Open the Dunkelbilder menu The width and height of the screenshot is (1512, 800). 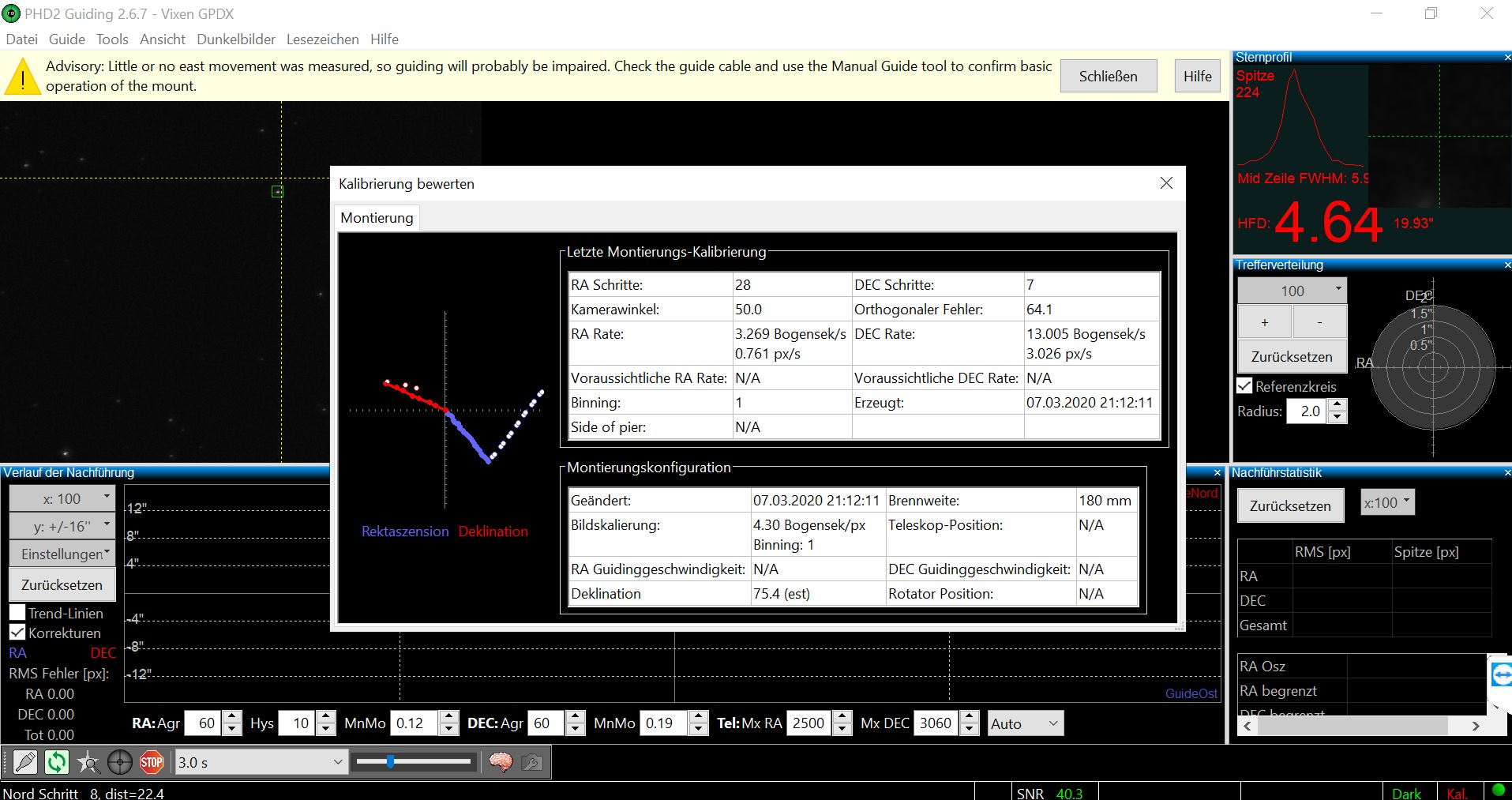tap(236, 39)
